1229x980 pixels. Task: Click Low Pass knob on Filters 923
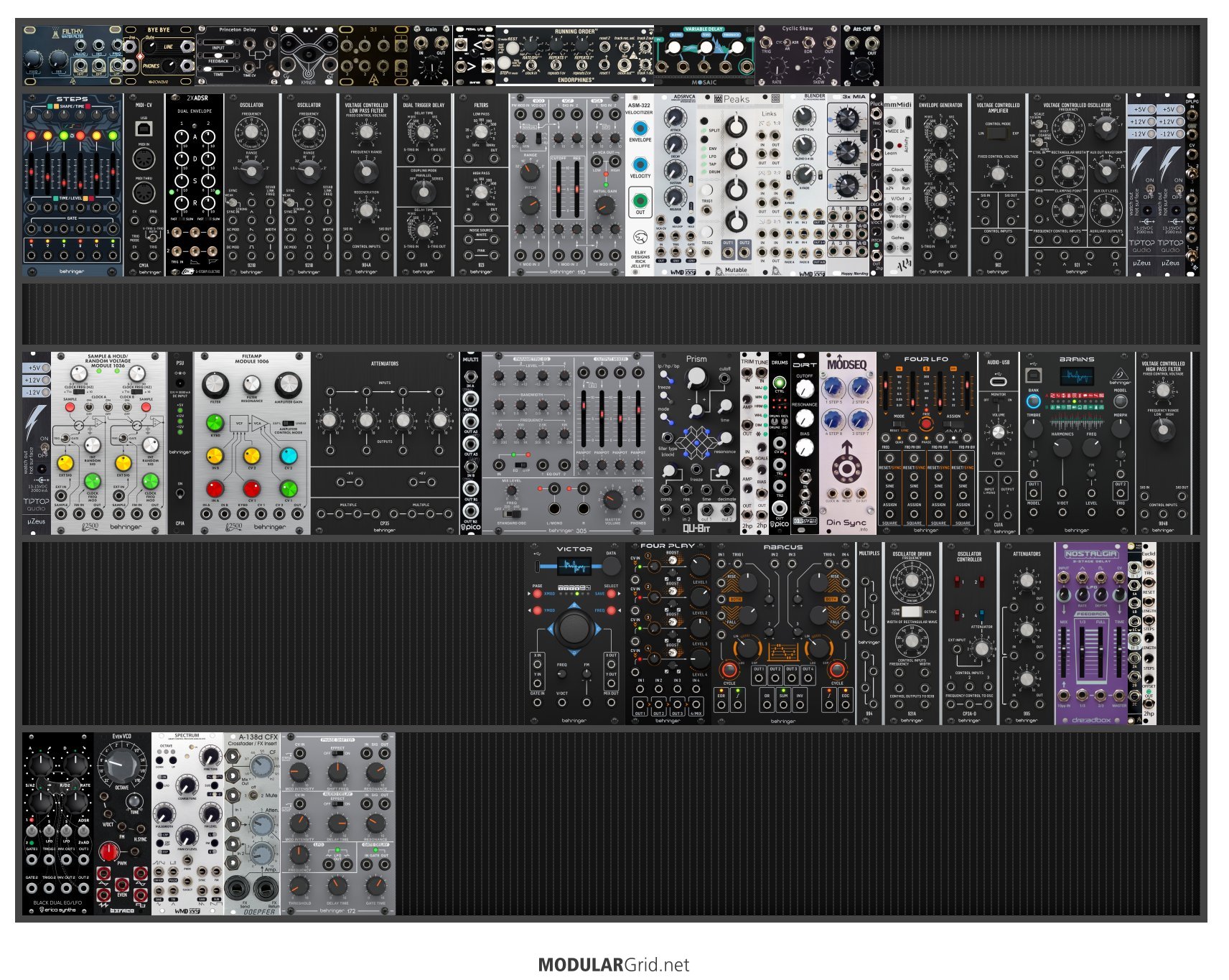(481, 133)
